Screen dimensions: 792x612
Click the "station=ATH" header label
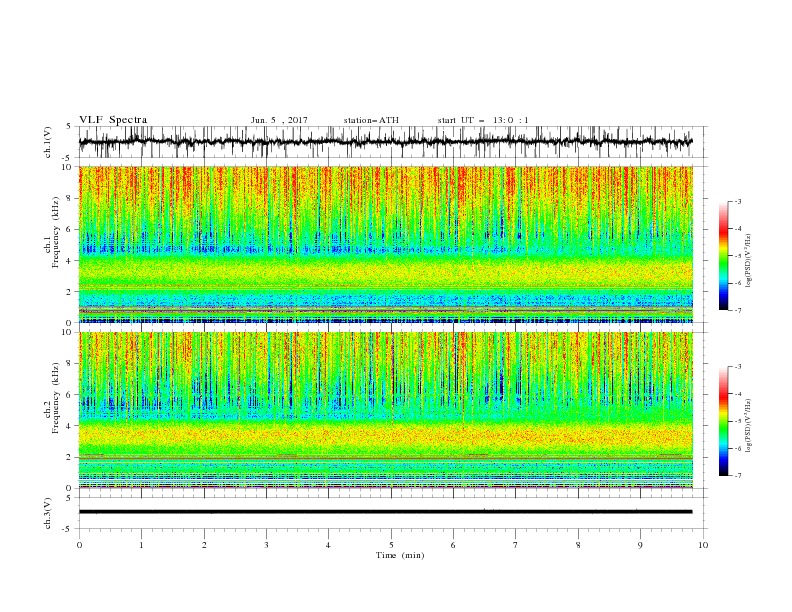click(x=371, y=120)
